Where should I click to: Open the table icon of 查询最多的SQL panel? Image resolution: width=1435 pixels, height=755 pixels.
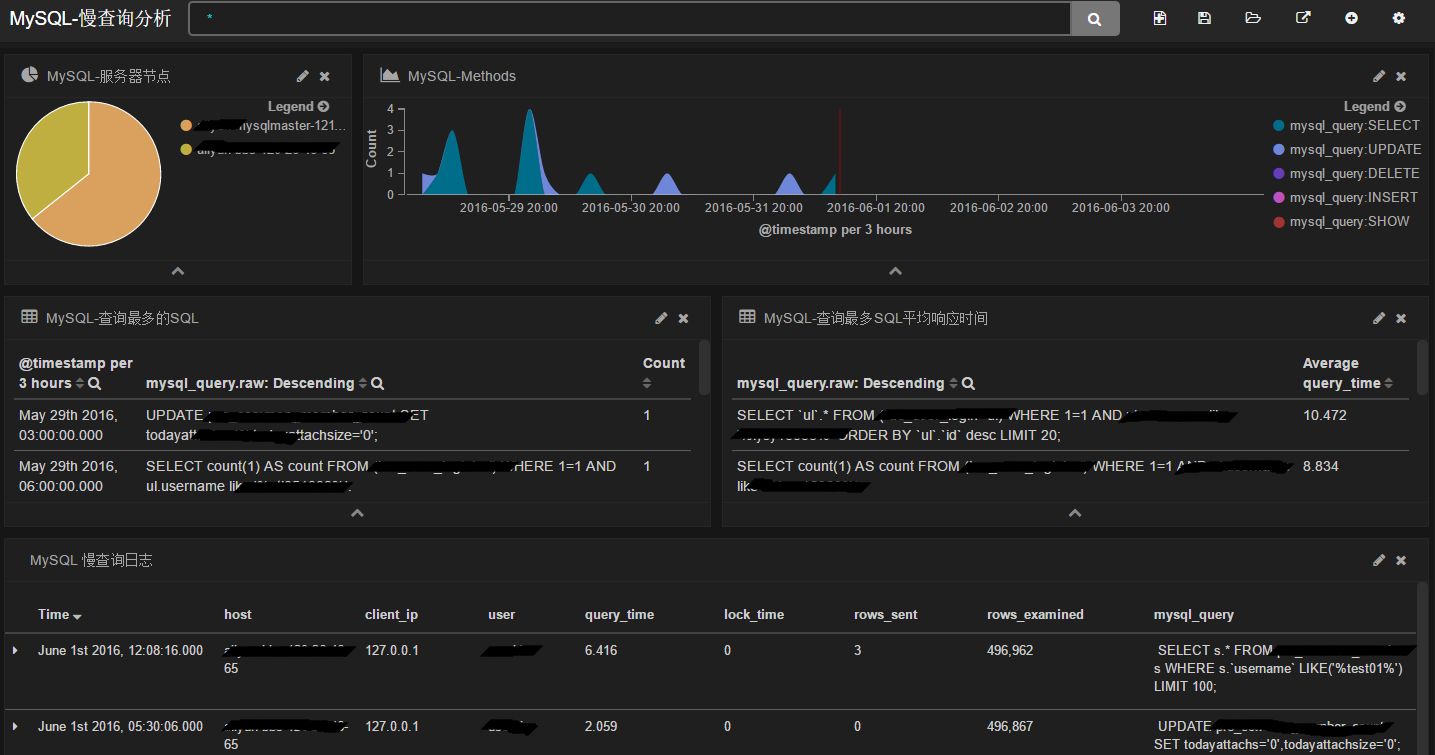[x=30, y=317]
